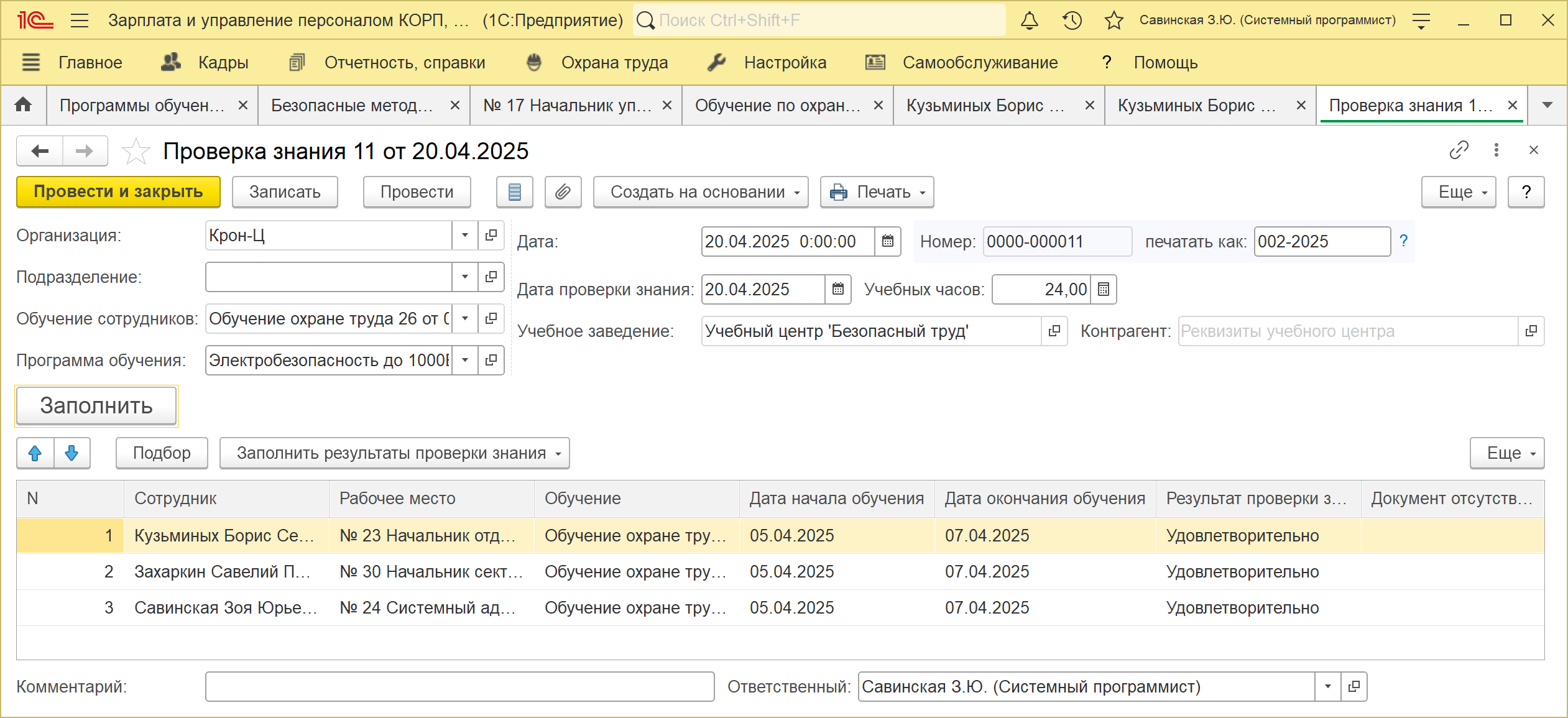Image resolution: width=1568 pixels, height=718 pixels.
Task: Click the Провести и закрыть button
Action: pos(118,192)
